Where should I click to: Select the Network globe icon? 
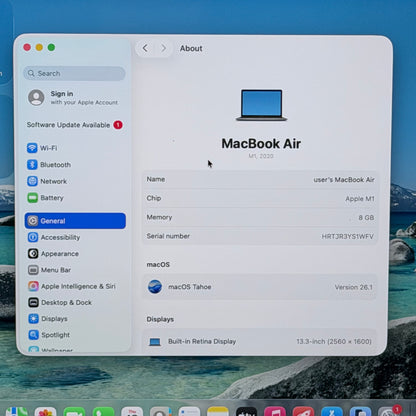[x=32, y=181]
